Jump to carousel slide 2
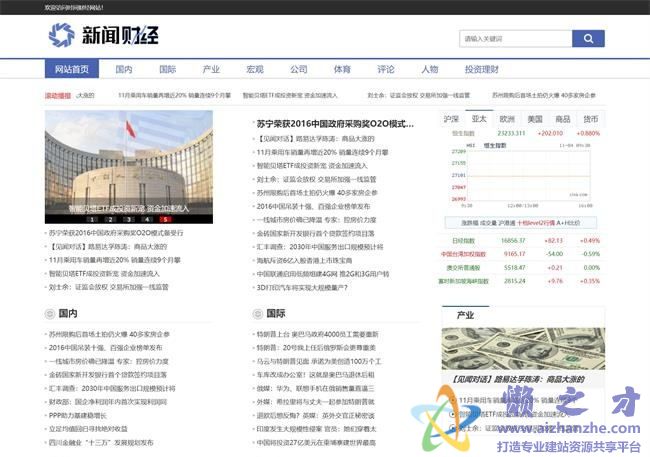 pyautogui.click(x=110, y=219)
